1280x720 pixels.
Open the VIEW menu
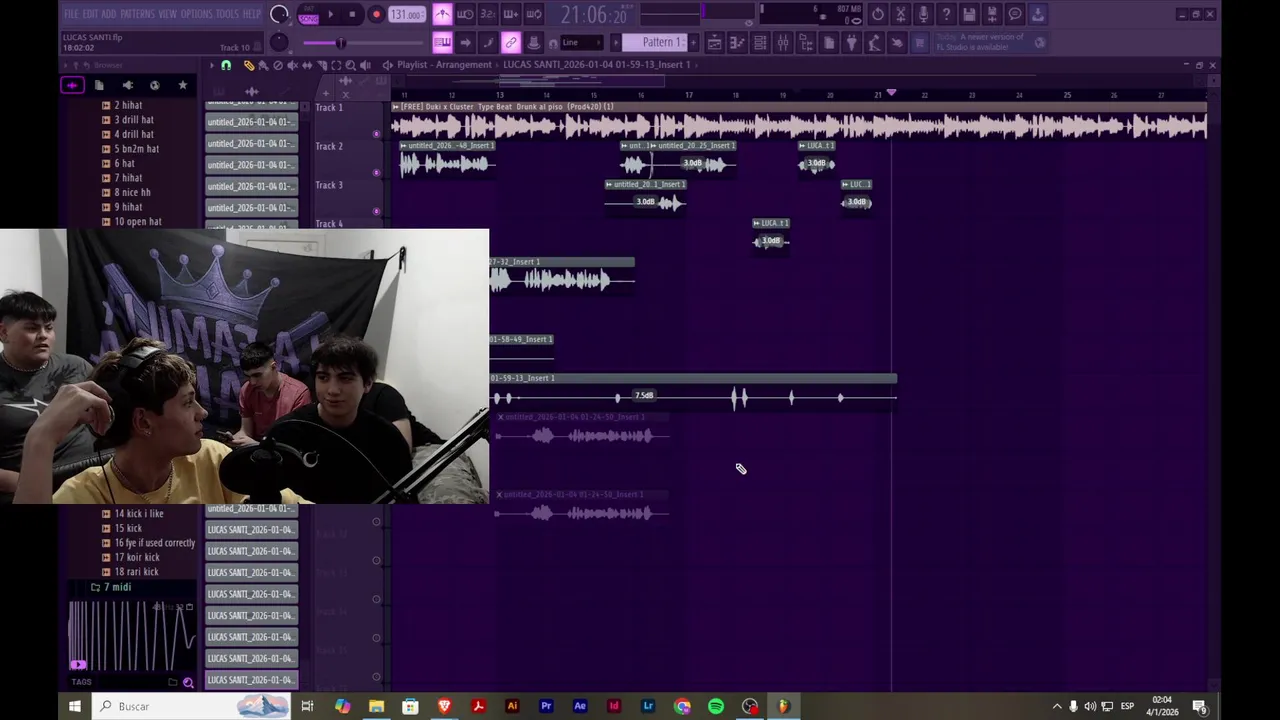pos(167,14)
